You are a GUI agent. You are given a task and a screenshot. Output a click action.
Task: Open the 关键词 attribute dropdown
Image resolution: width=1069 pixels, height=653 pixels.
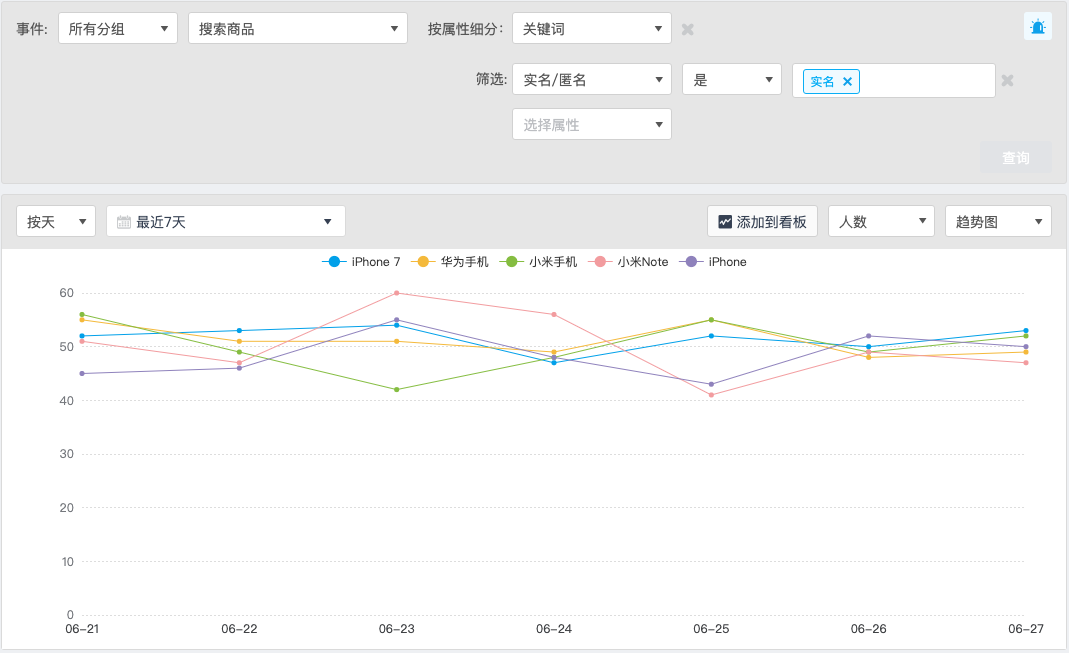click(592, 29)
